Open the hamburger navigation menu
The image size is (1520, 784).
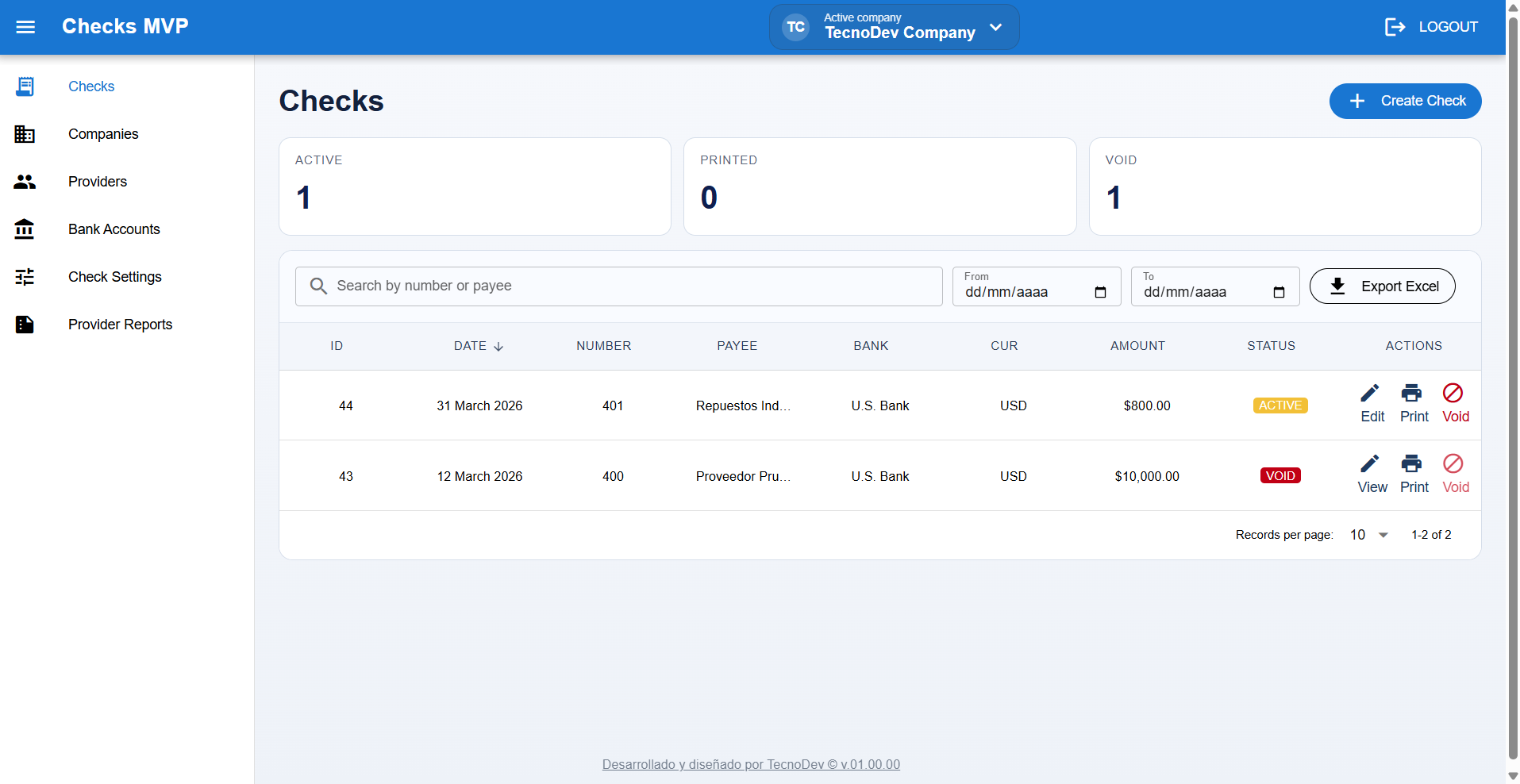point(25,27)
